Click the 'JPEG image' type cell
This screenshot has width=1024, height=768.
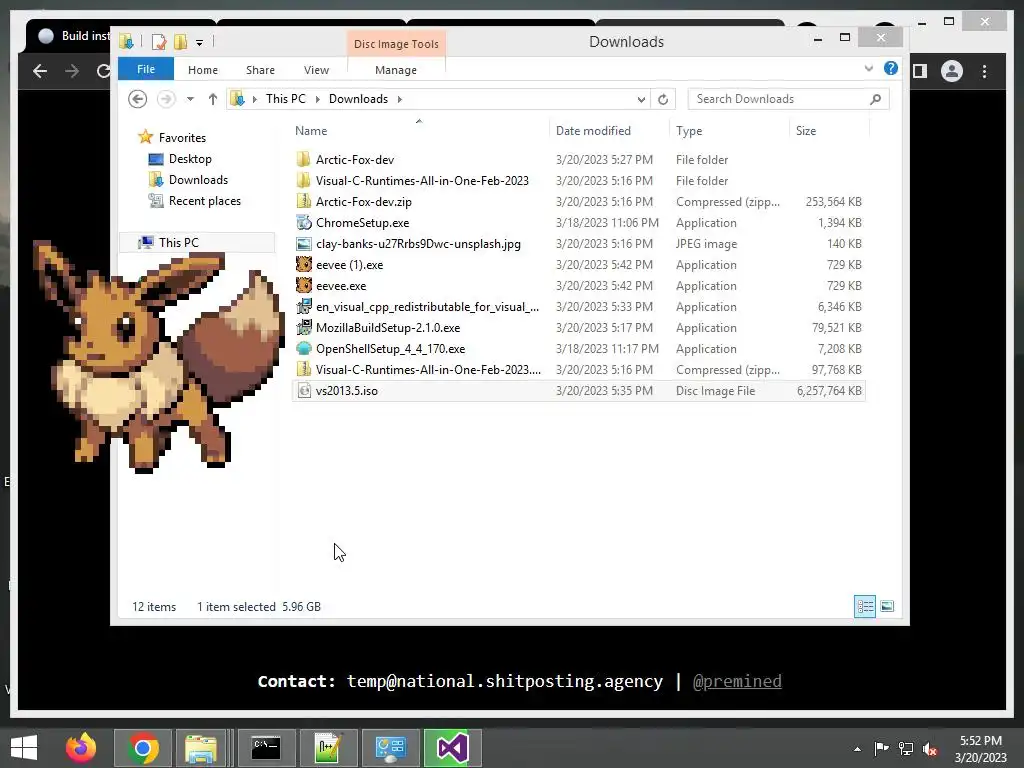click(x=706, y=244)
